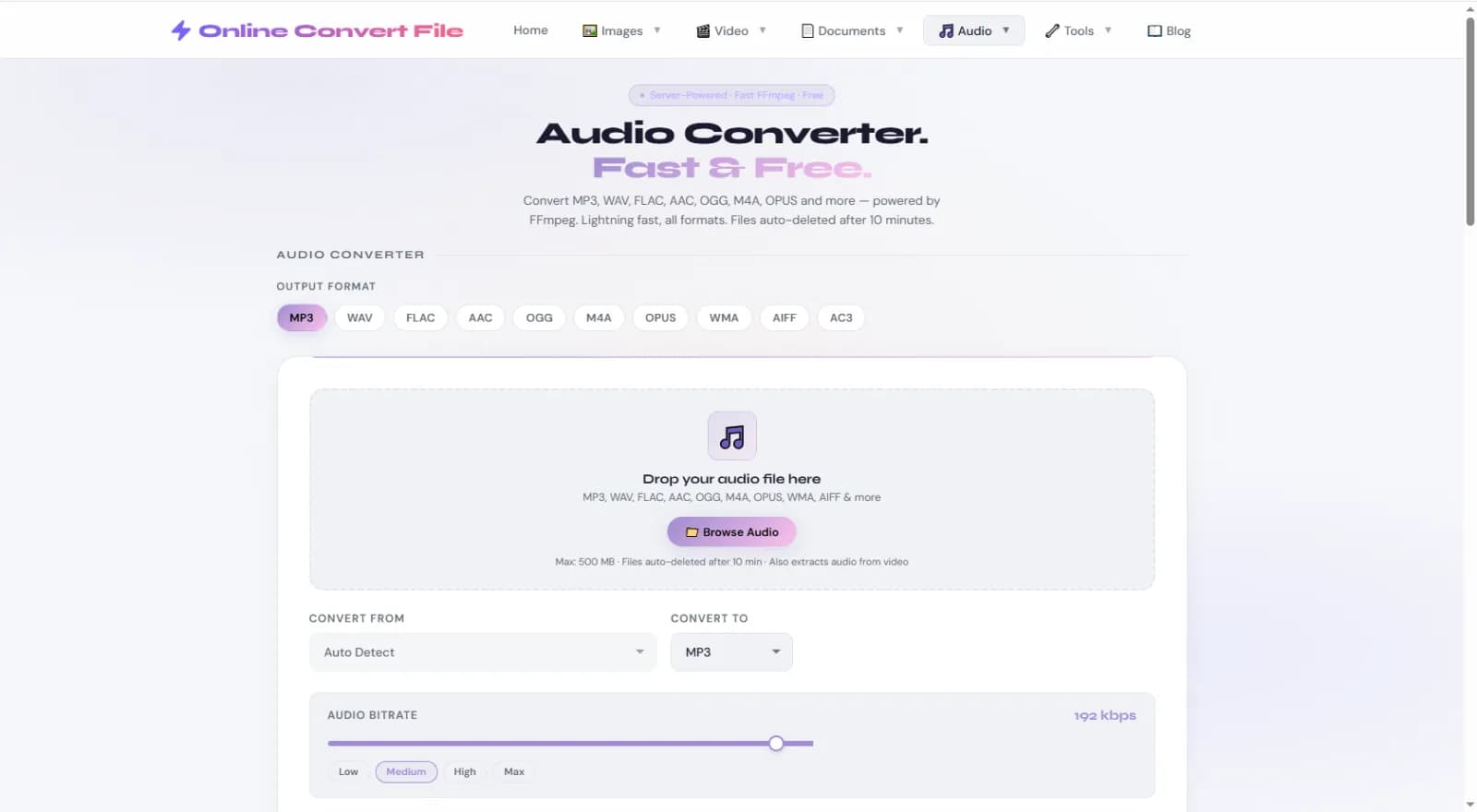
Task: Select AC3 output format
Action: [x=841, y=317]
